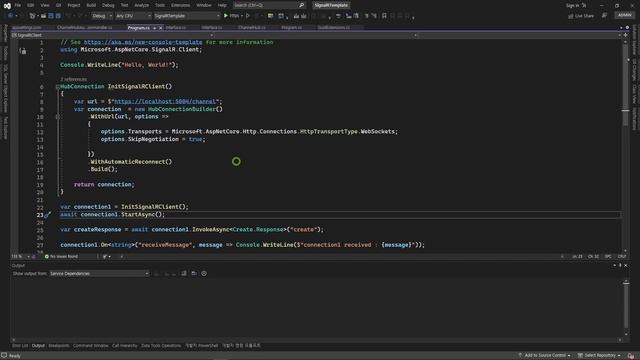The image size is (640, 360).
Task: Click the Visual Studio logo icon
Action: [x=7, y=6]
